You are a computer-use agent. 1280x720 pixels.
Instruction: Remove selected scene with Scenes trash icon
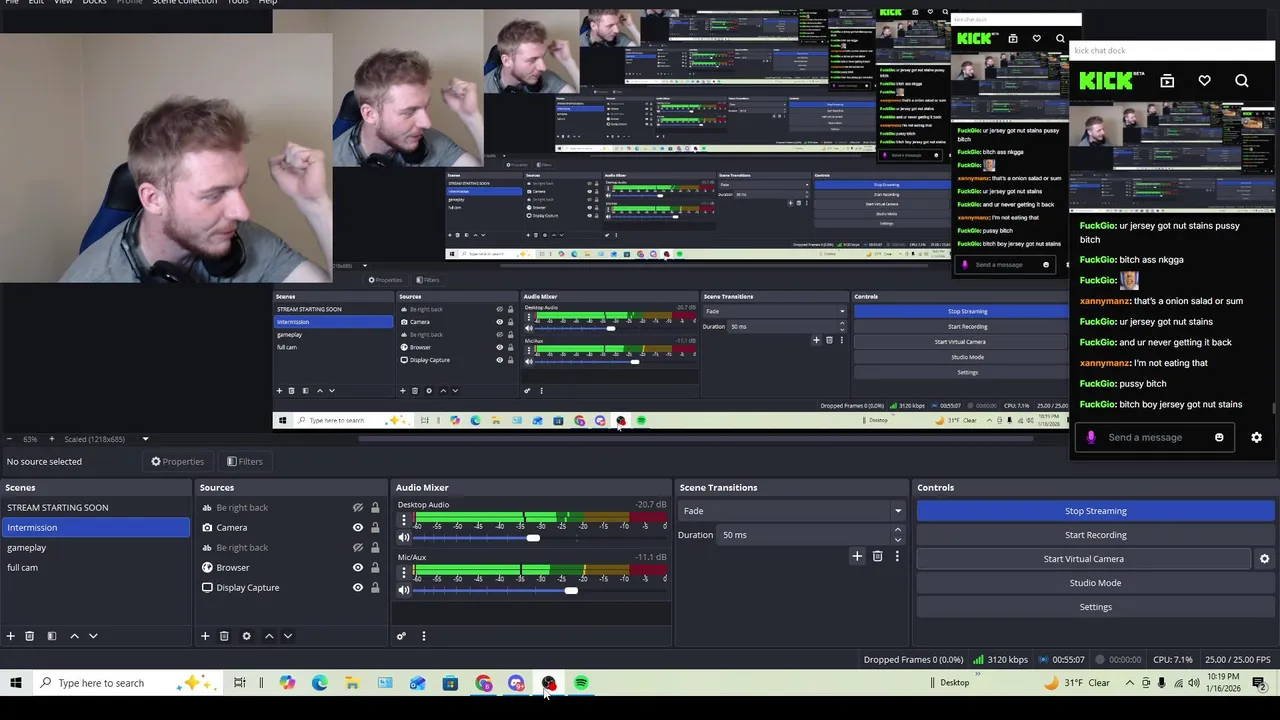29,636
